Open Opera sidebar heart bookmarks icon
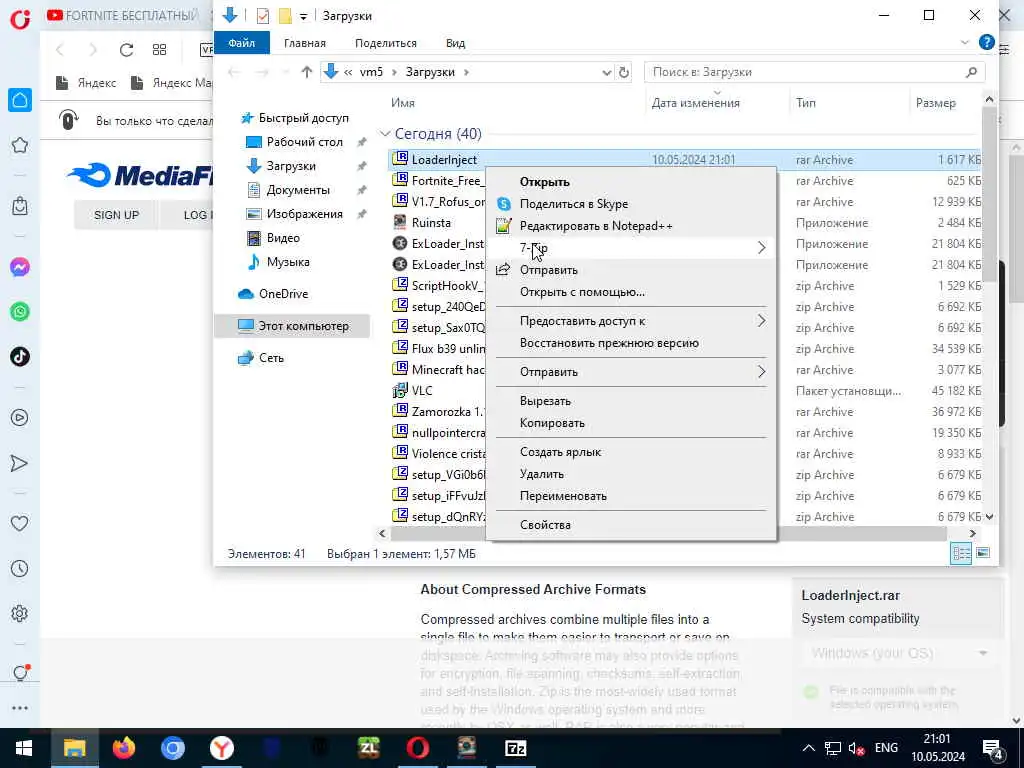 20,524
